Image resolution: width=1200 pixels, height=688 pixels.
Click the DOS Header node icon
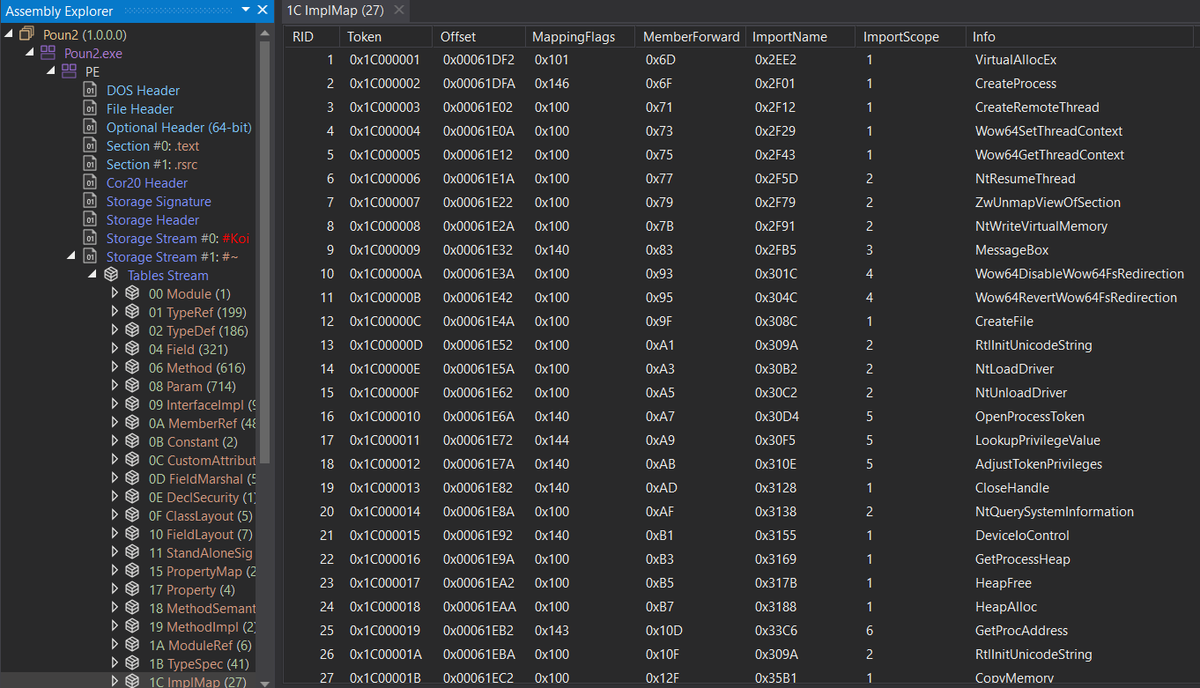[x=90, y=90]
